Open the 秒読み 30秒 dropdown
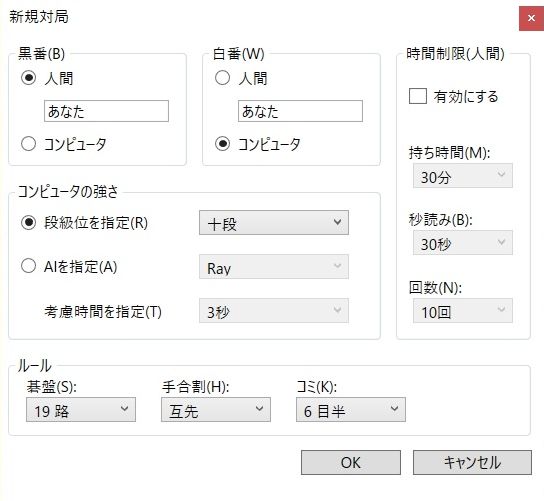 coord(463,243)
